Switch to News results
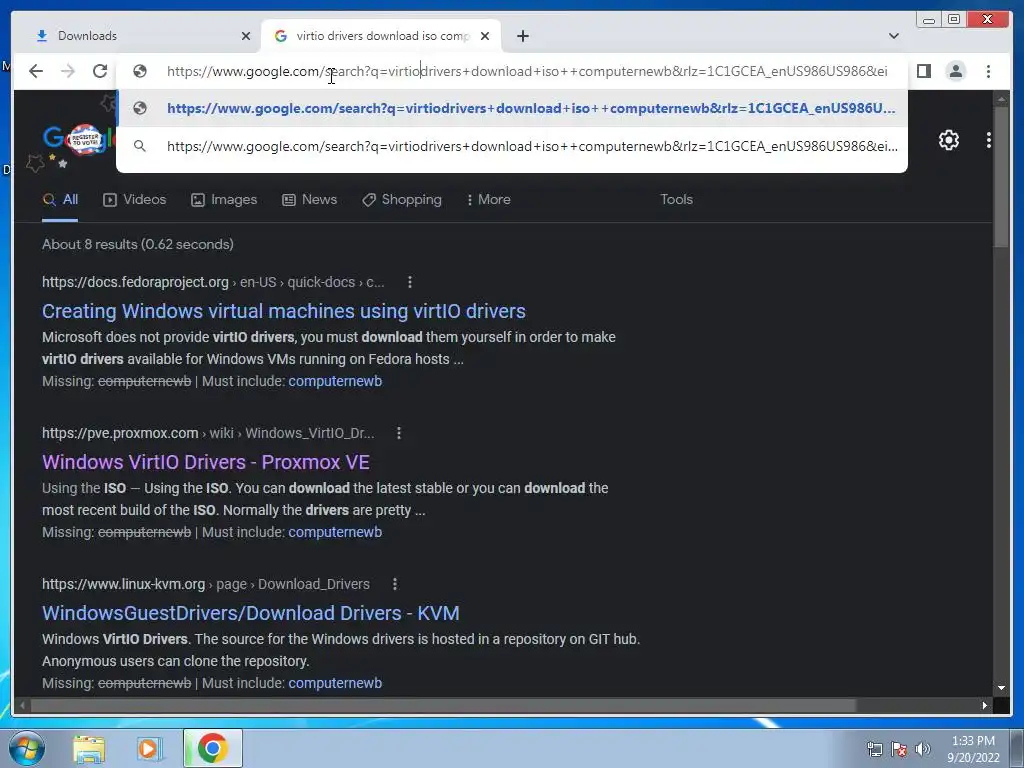Viewport: 1024px width, 768px height. 310,200
